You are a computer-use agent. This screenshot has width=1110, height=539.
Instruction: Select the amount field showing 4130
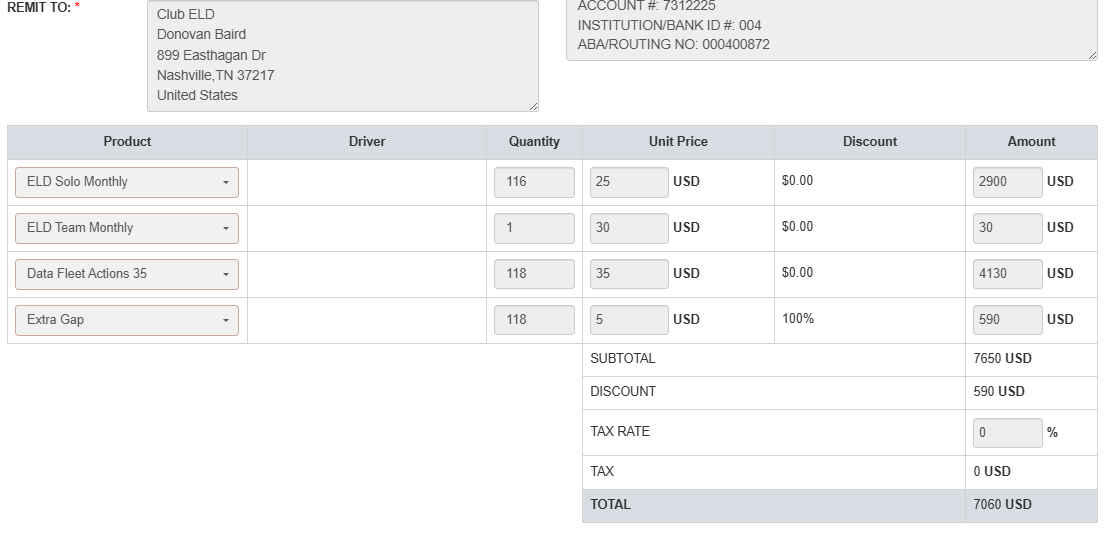(x=1007, y=274)
